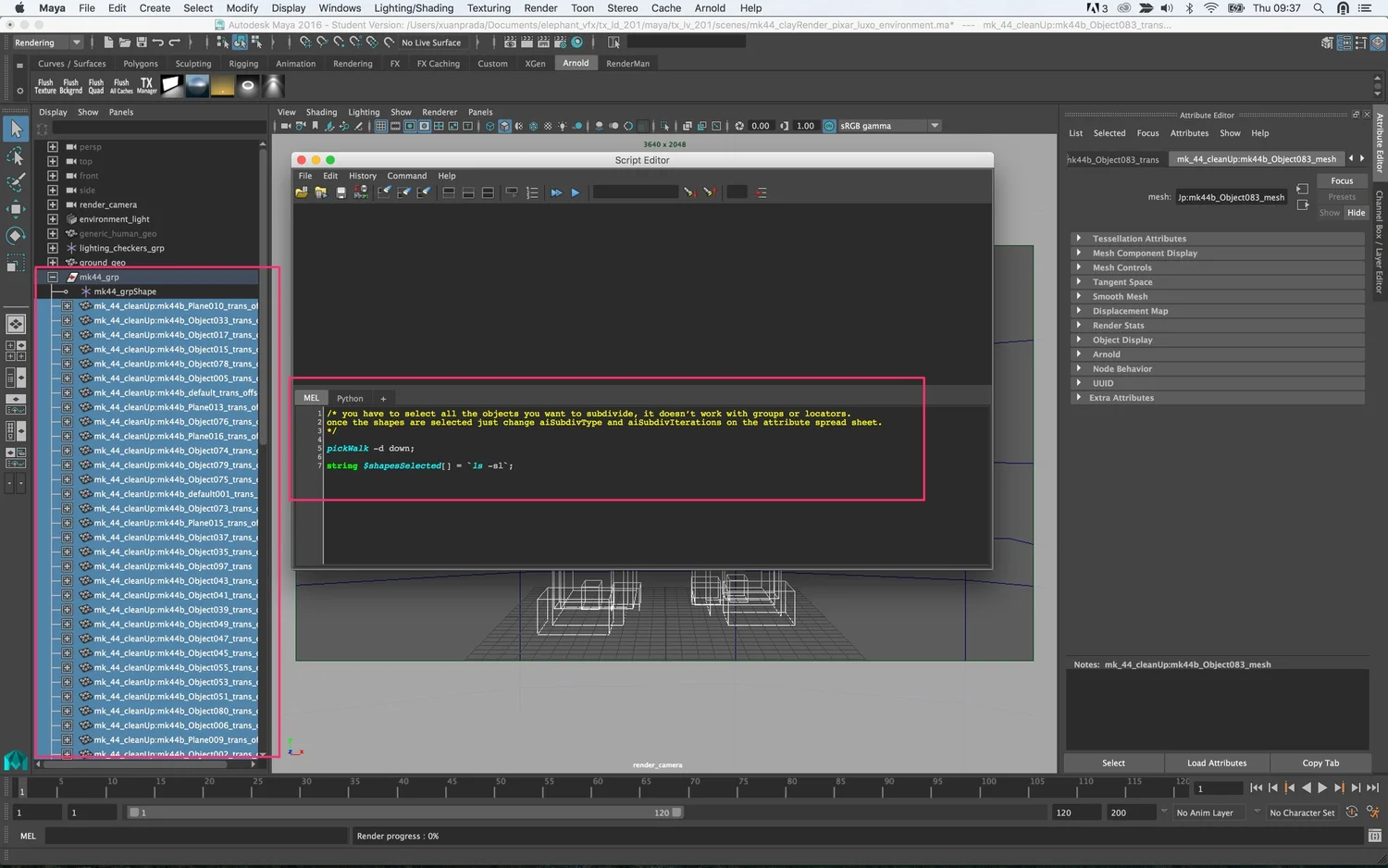Toggle auto key icon near Character Set
This screenshot has width=1388, height=868.
pos(1352,812)
